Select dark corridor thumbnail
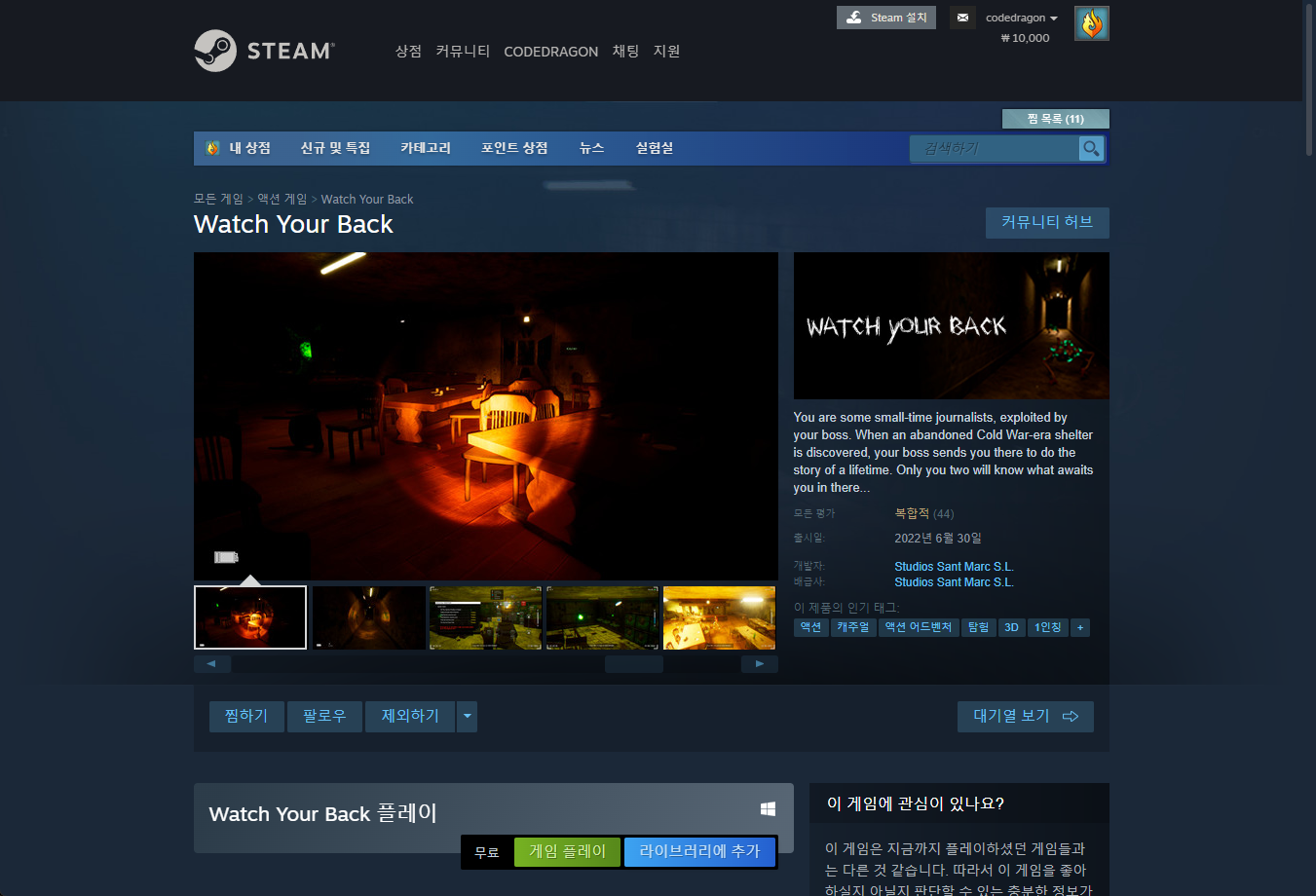This screenshot has width=1316, height=896. pyautogui.click(x=368, y=617)
